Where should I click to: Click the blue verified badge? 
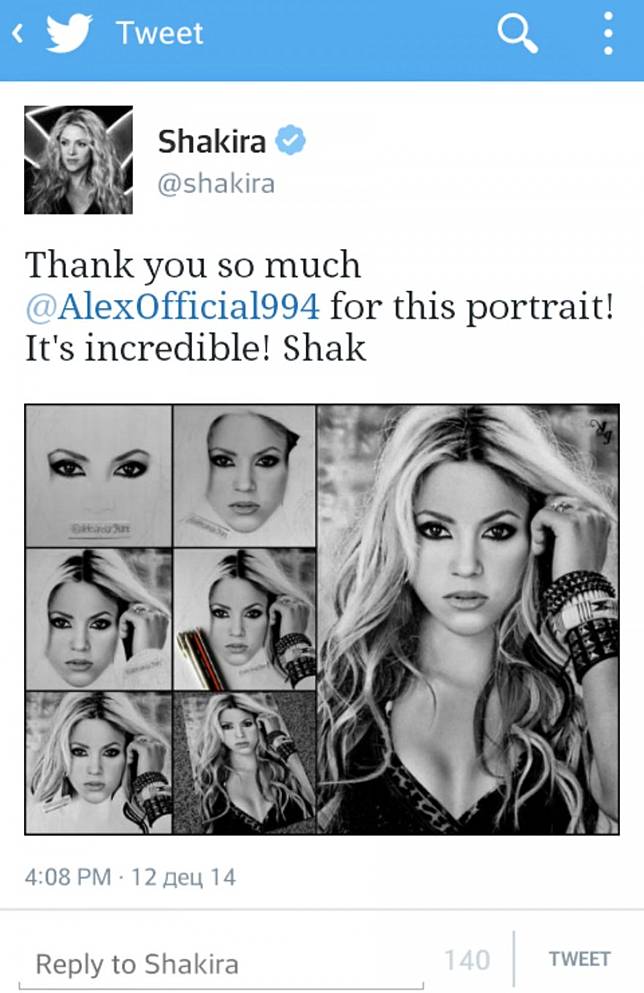290,140
